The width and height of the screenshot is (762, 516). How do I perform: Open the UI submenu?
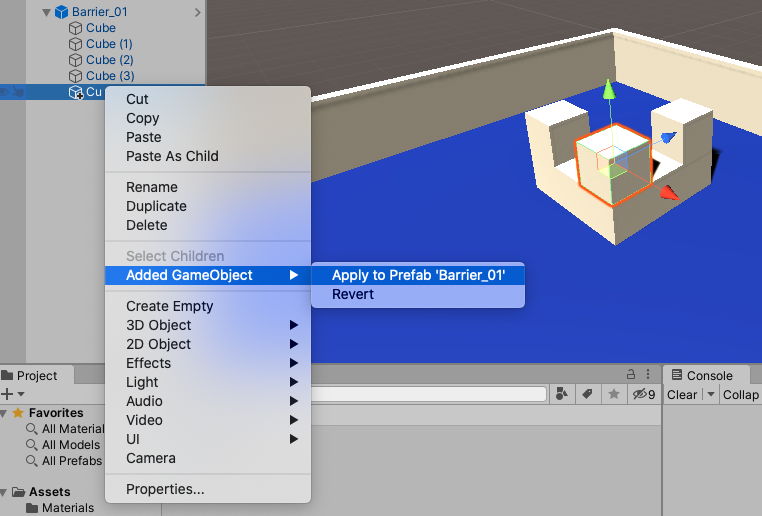pyautogui.click(x=208, y=439)
